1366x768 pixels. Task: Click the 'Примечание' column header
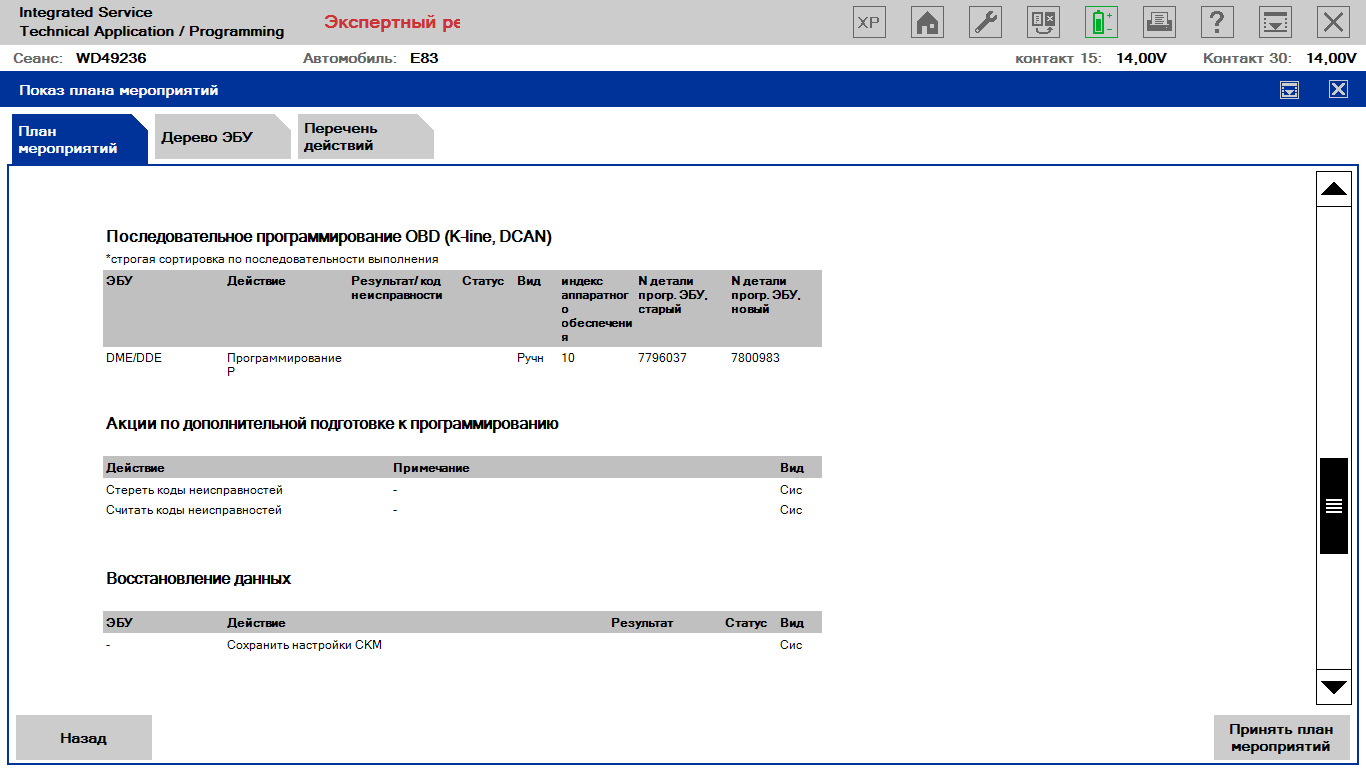(x=431, y=468)
